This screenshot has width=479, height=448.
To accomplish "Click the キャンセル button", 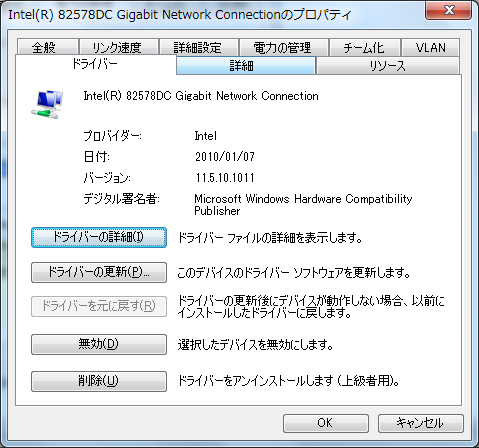I will [421, 423].
